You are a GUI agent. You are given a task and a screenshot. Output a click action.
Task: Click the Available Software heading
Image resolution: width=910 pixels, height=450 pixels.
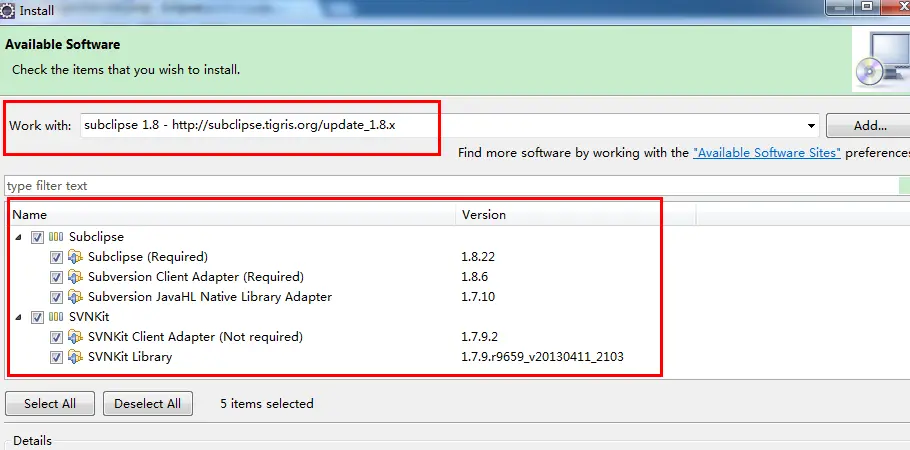[63, 45]
